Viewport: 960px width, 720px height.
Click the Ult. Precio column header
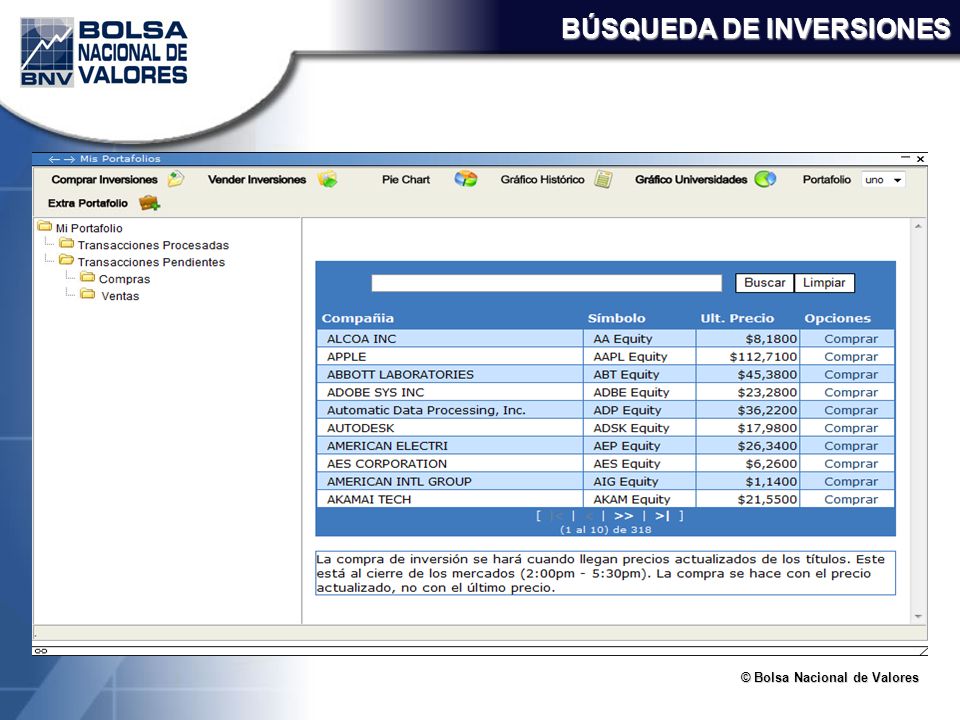[737, 318]
